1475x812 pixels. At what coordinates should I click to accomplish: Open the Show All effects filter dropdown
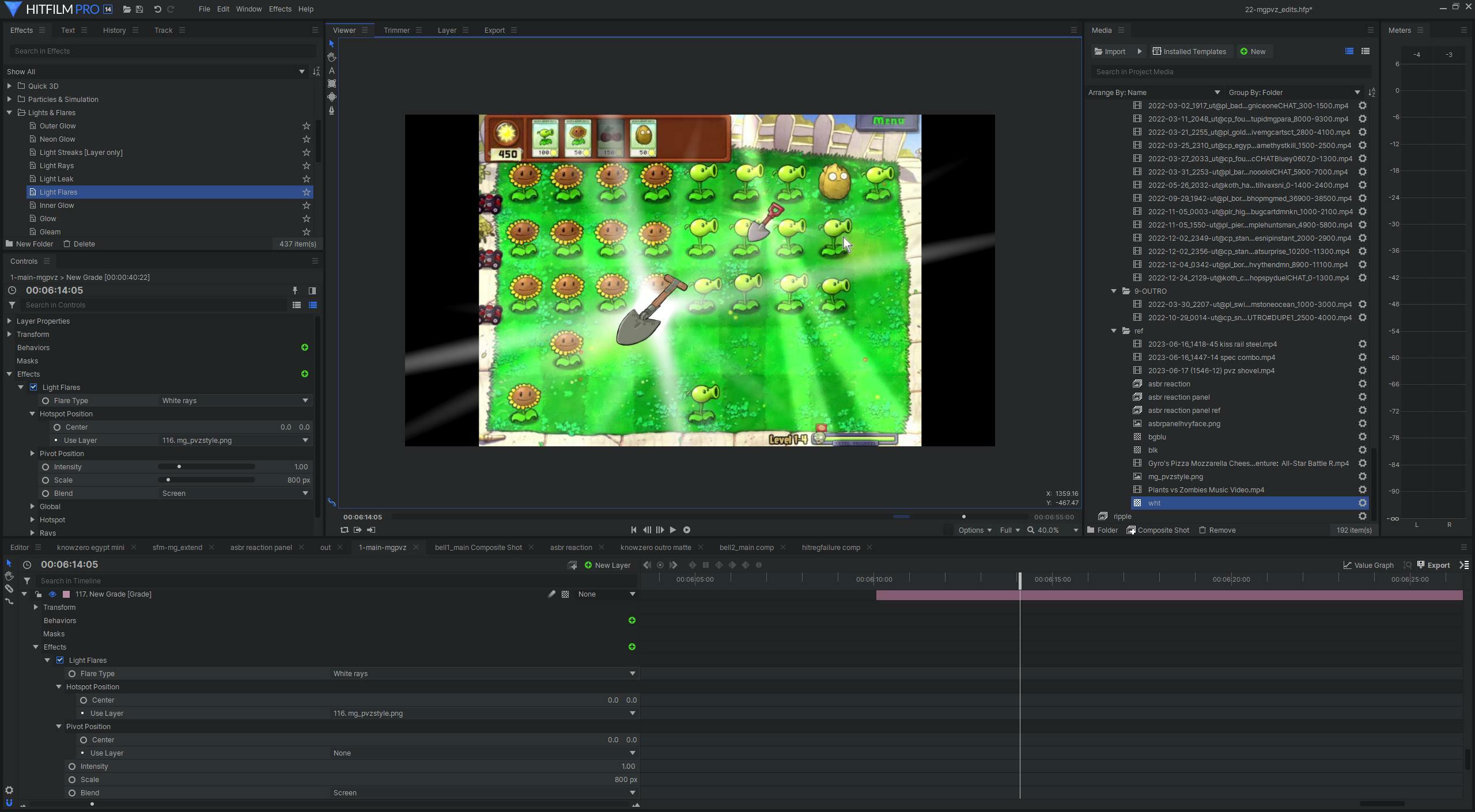(156, 72)
